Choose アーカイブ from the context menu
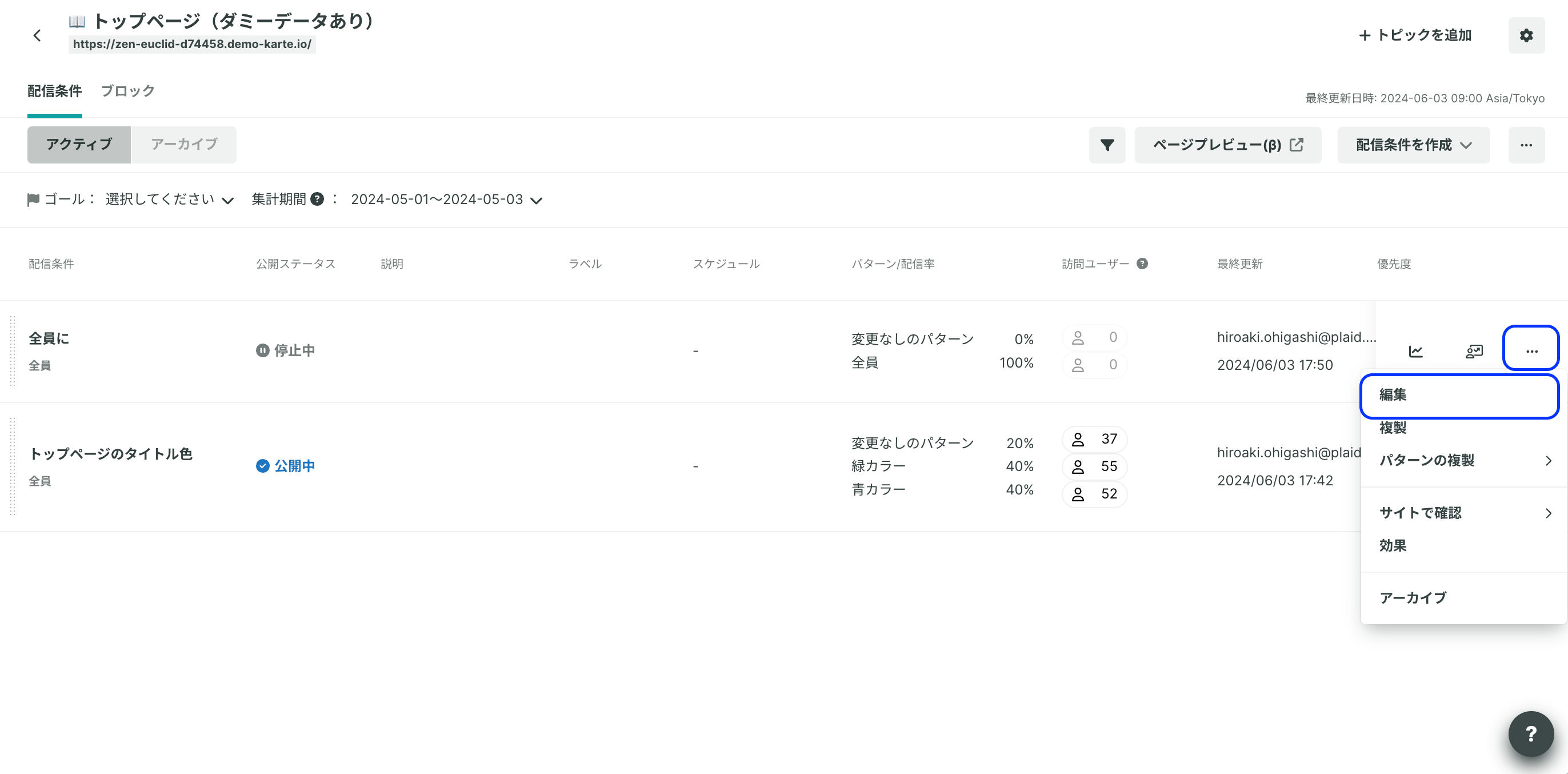Screen dimensions: 1568x774 coord(1463,598)
